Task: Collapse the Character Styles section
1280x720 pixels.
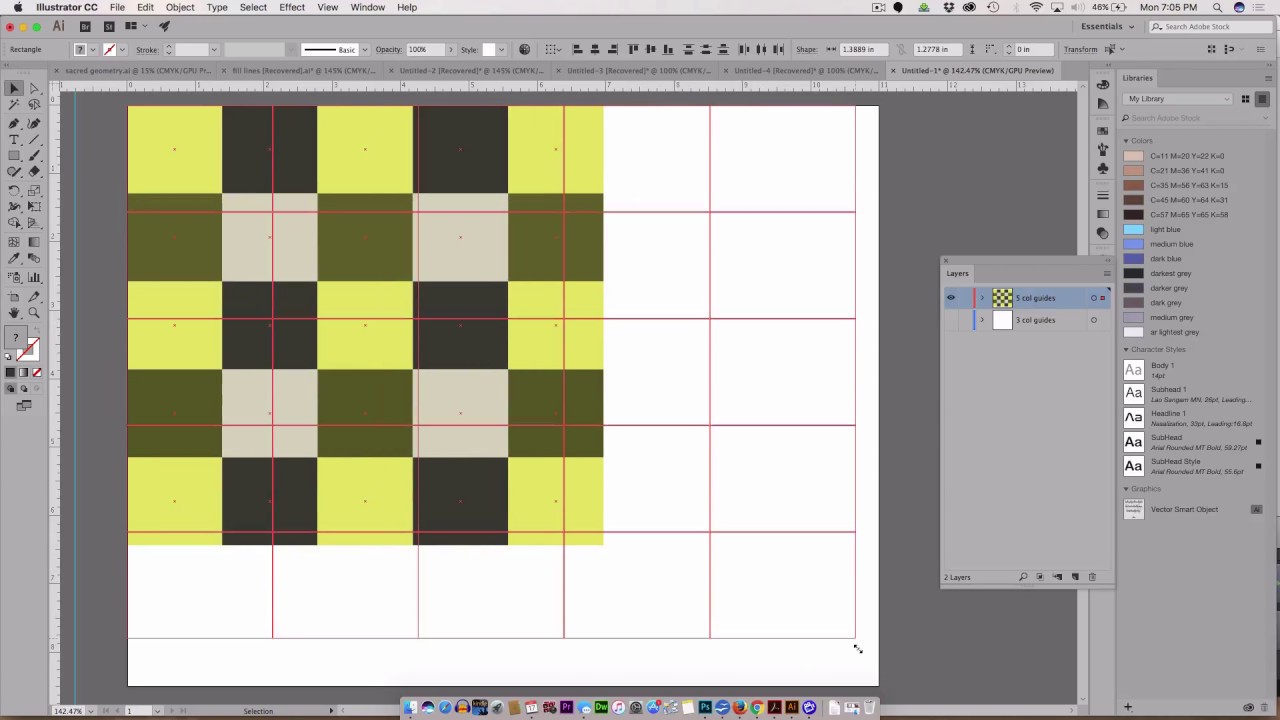Action: coord(1126,350)
